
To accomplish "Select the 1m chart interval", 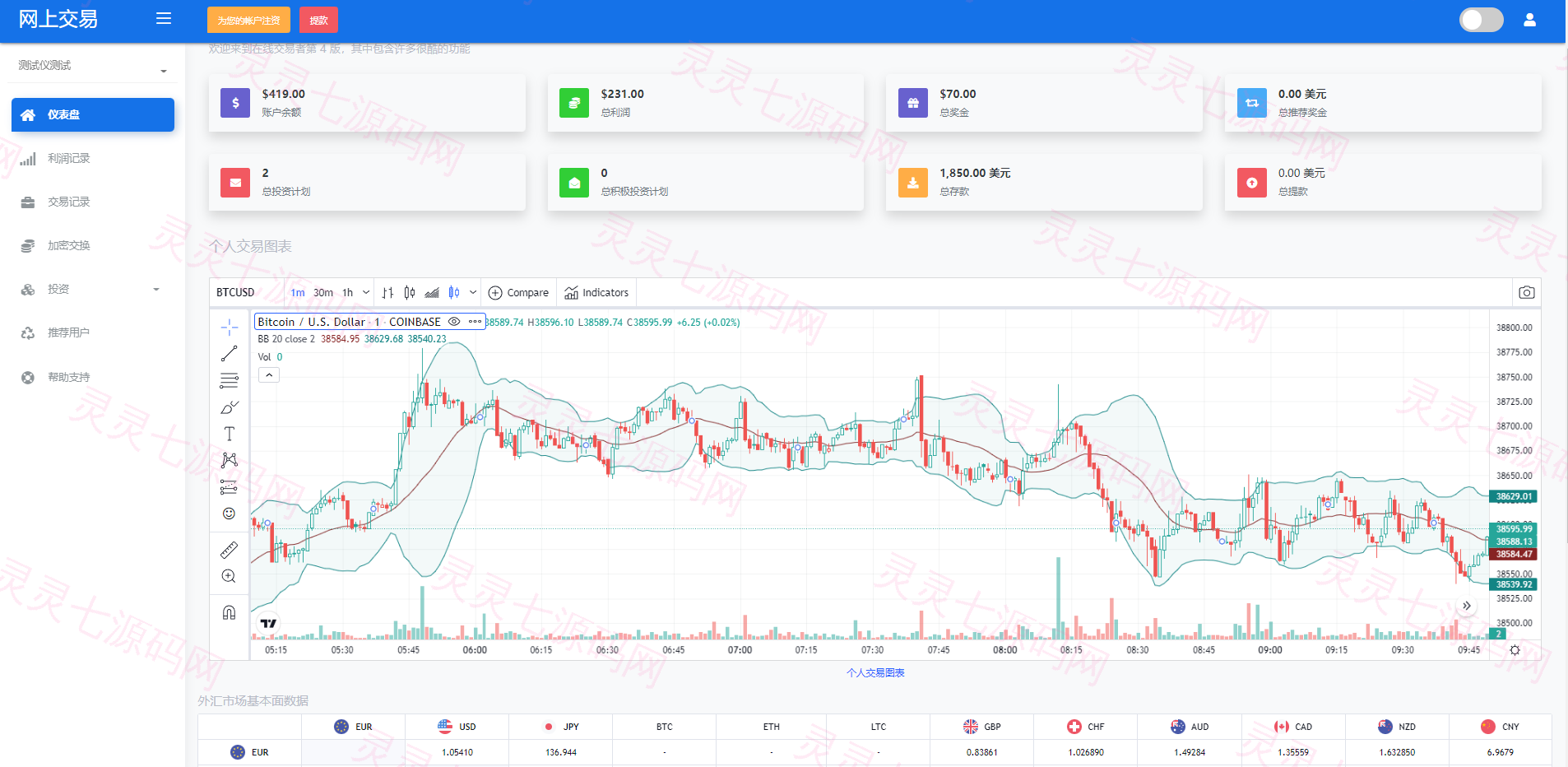I will [x=298, y=292].
